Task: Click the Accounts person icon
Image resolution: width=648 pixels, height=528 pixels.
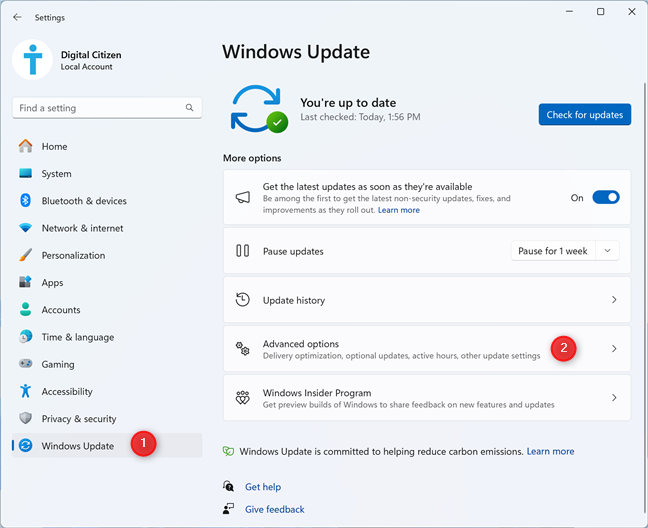Action: (x=26, y=309)
